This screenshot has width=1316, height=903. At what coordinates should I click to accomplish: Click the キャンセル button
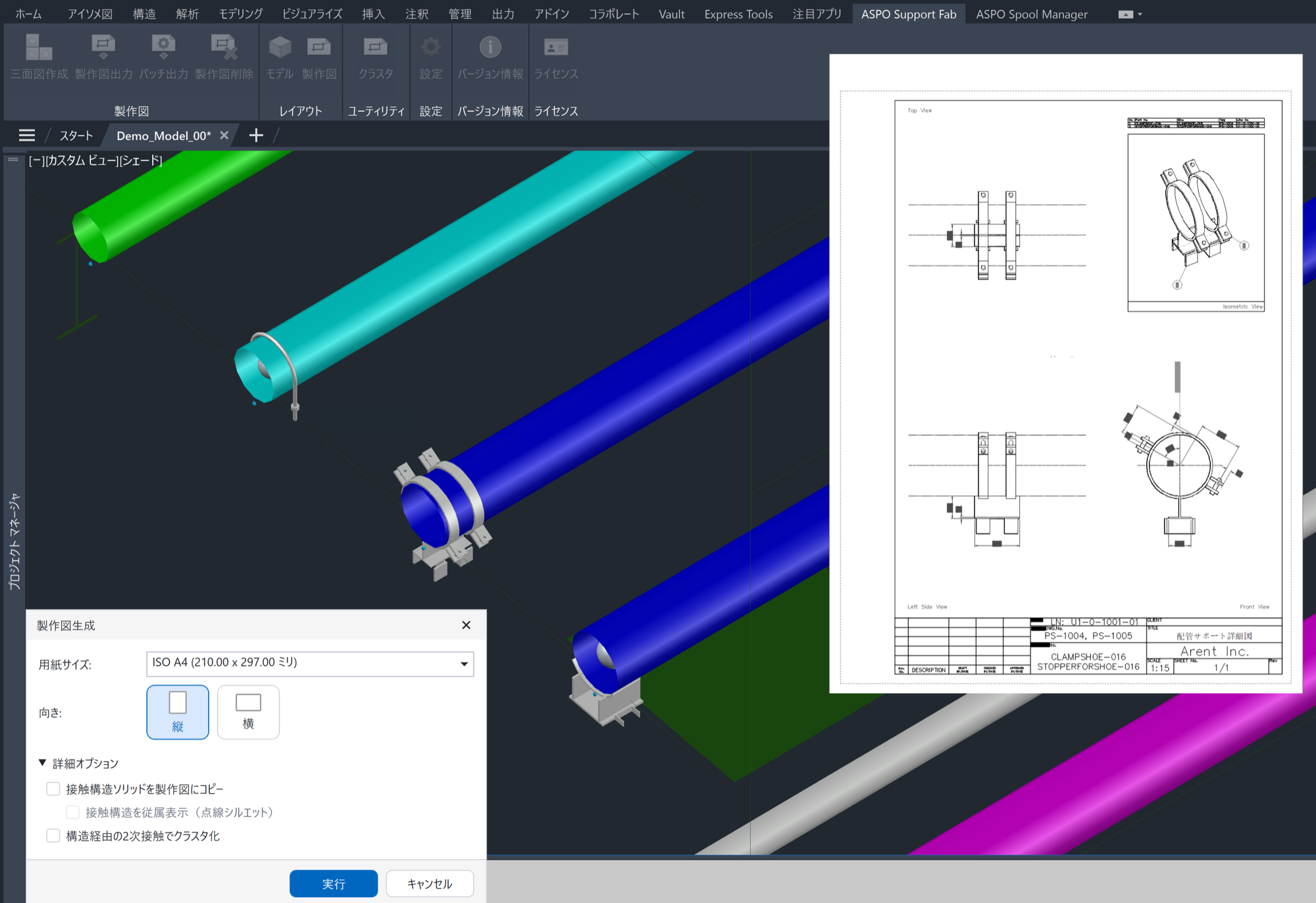click(x=430, y=884)
